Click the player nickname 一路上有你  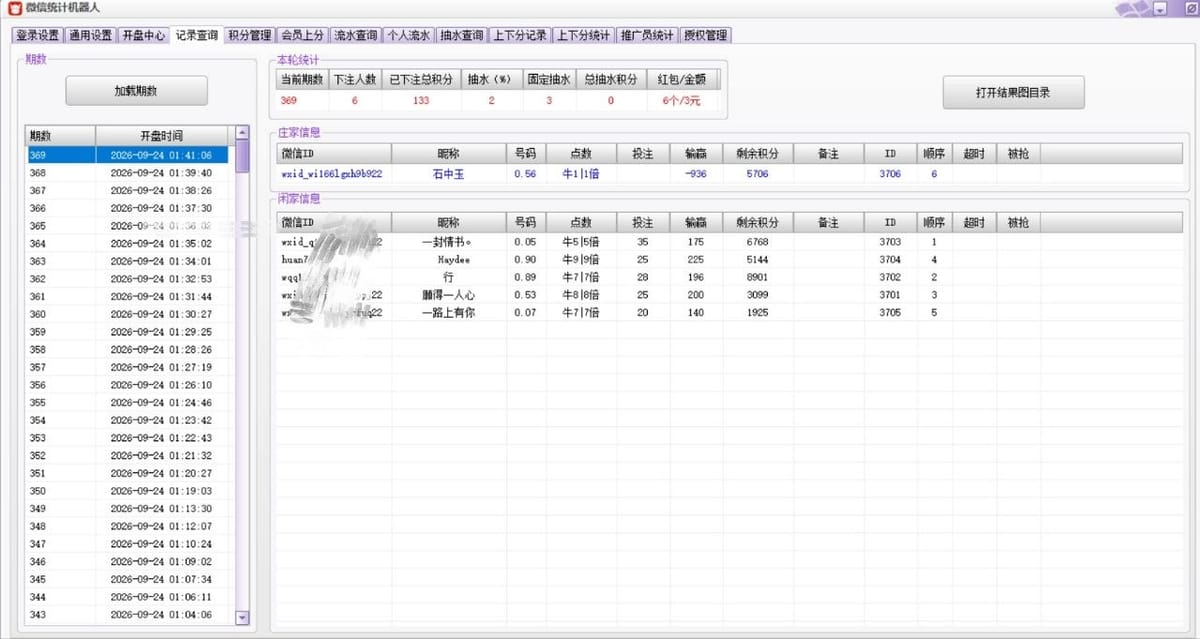tap(448, 312)
